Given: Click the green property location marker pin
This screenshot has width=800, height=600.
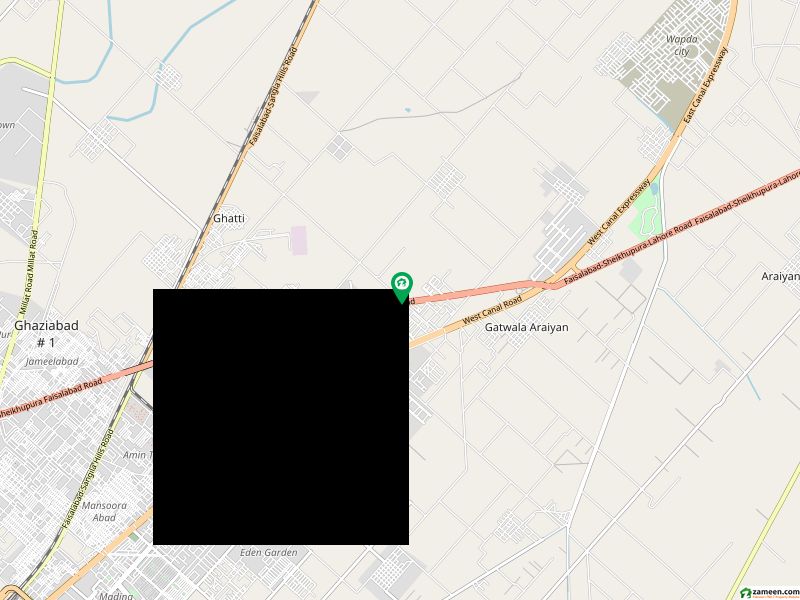Looking at the screenshot, I should click(402, 288).
